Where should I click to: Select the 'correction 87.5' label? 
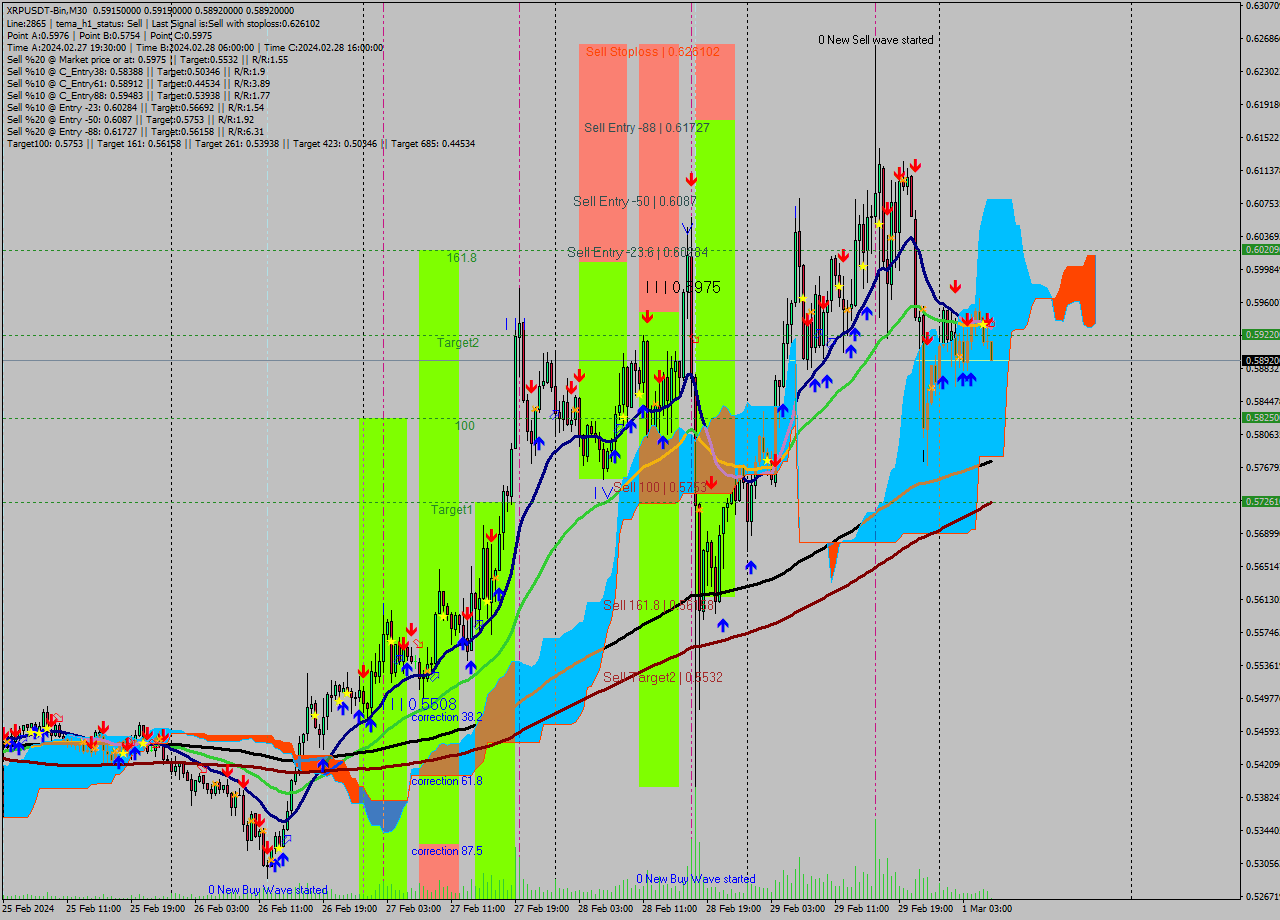447,851
